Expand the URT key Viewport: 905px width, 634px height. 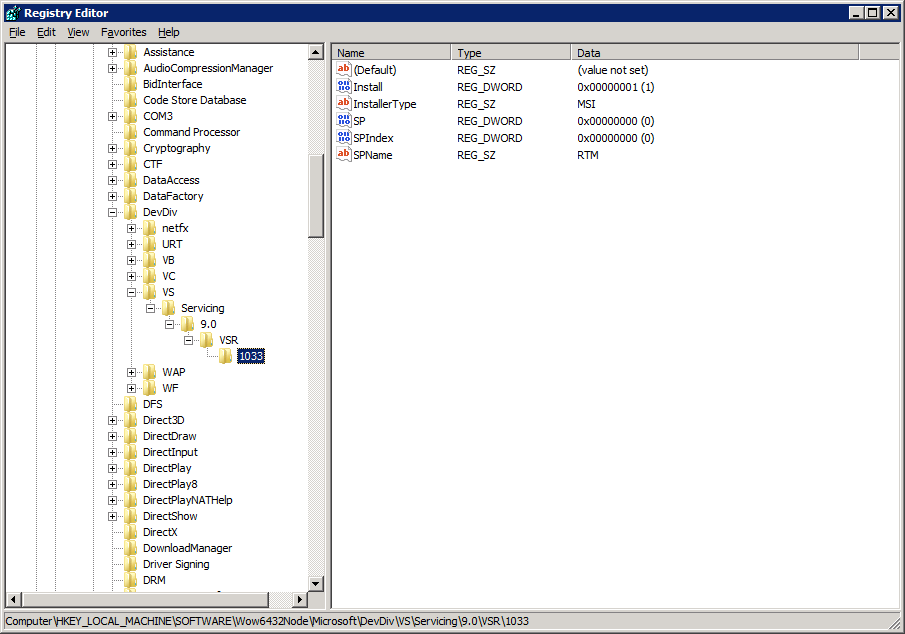(132, 245)
